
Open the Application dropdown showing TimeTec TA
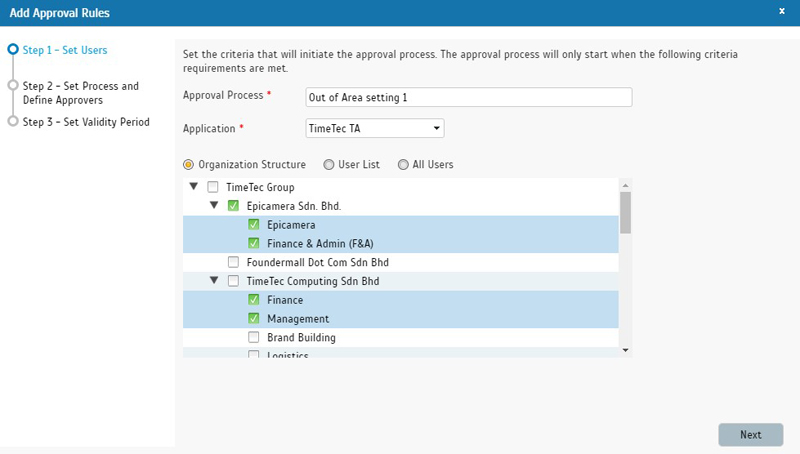[x=375, y=128]
